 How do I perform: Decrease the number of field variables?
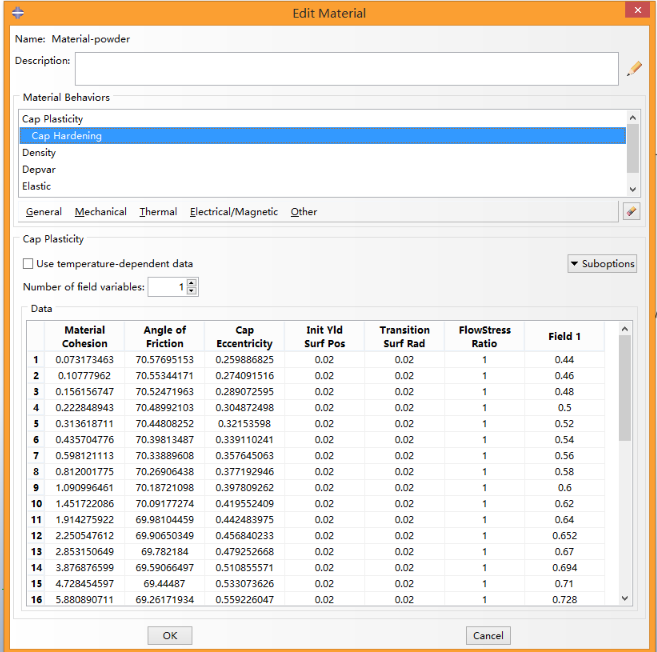point(192,292)
